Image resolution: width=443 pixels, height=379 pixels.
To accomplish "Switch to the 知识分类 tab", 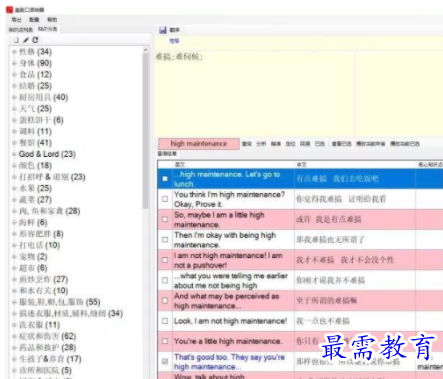I will (x=47, y=29).
